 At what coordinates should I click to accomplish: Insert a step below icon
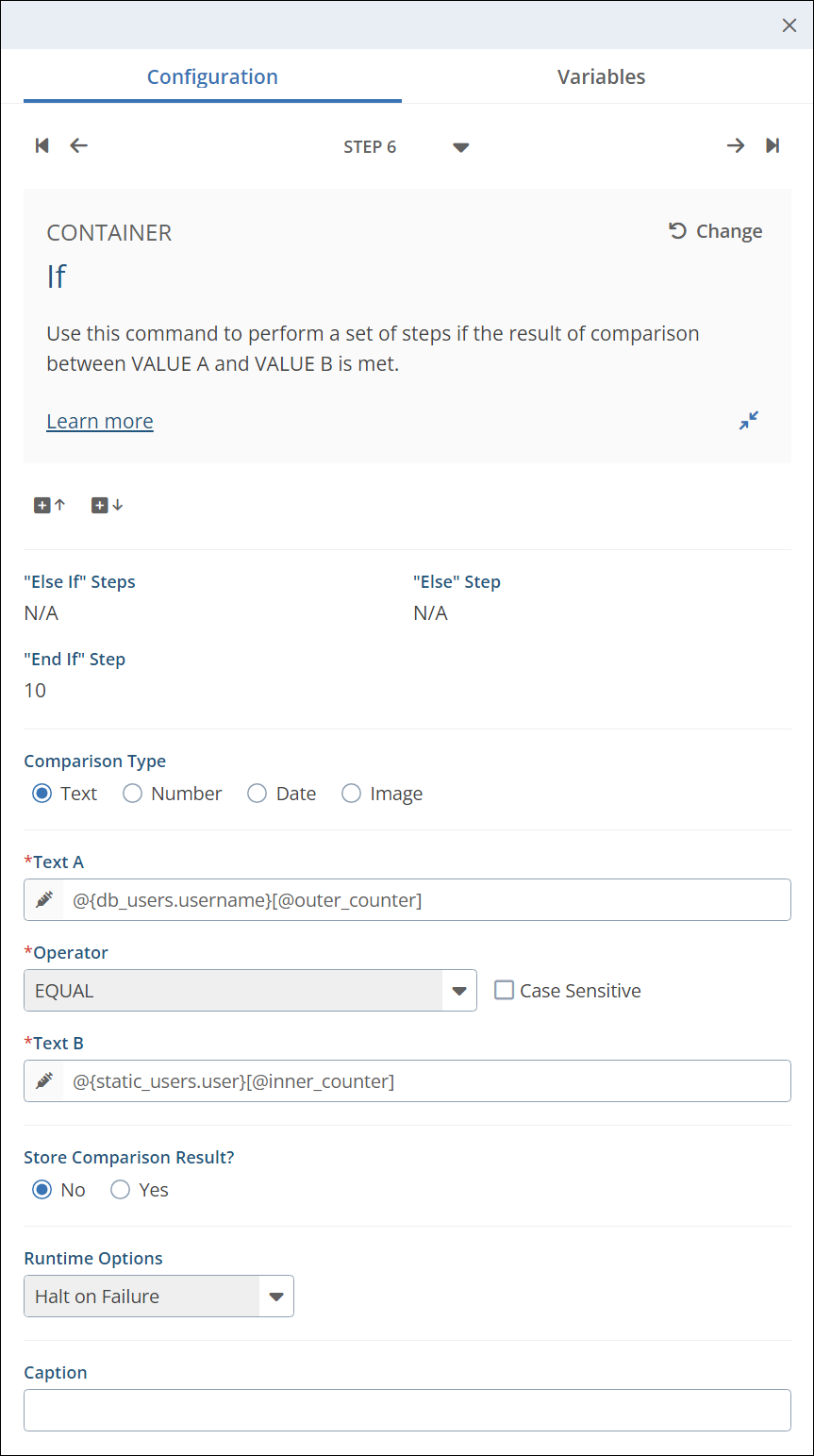107,505
